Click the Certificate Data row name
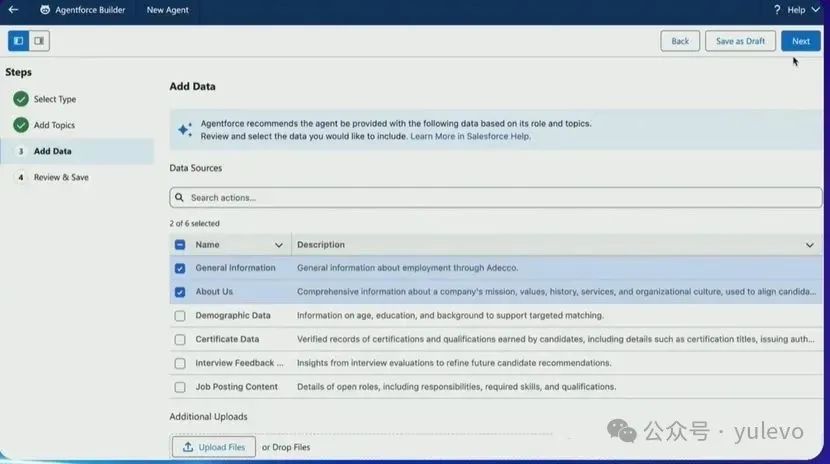The height and width of the screenshot is (464, 830). pyautogui.click(x=227, y=339)
